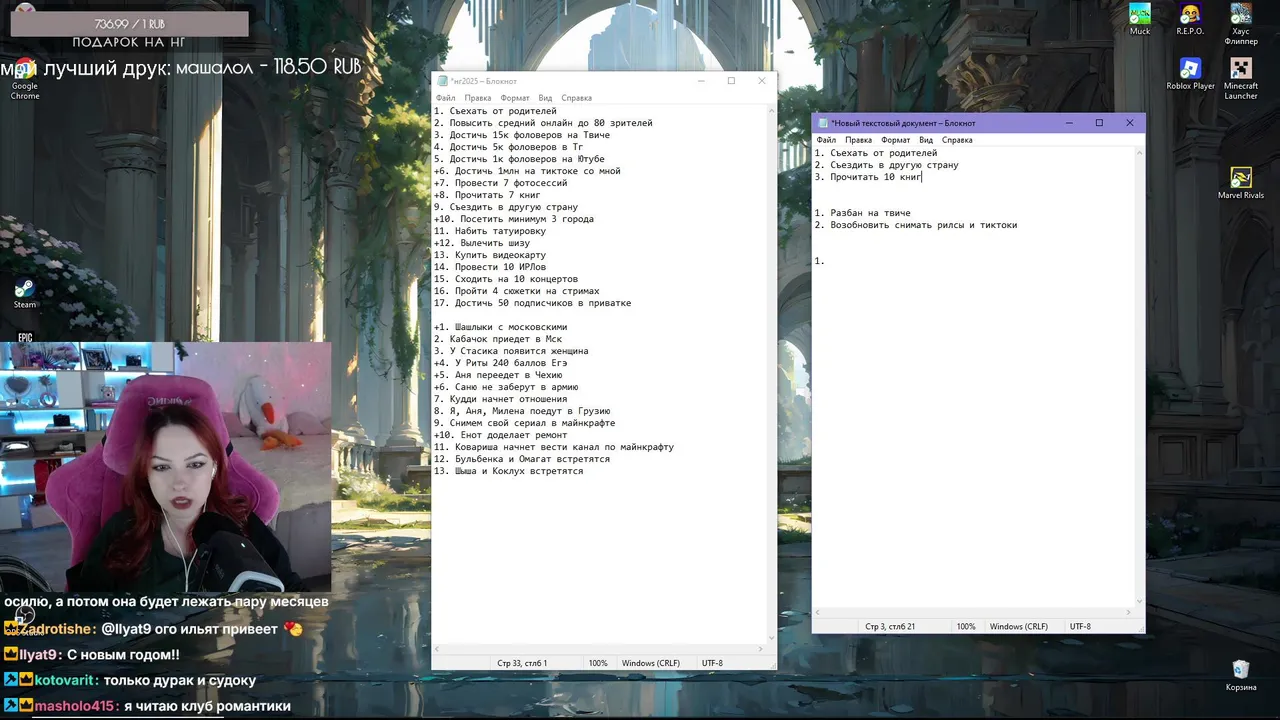Open the Хаус Флиппер desktop shortcut
1280x720 pixels.
tap(1241, 25)
